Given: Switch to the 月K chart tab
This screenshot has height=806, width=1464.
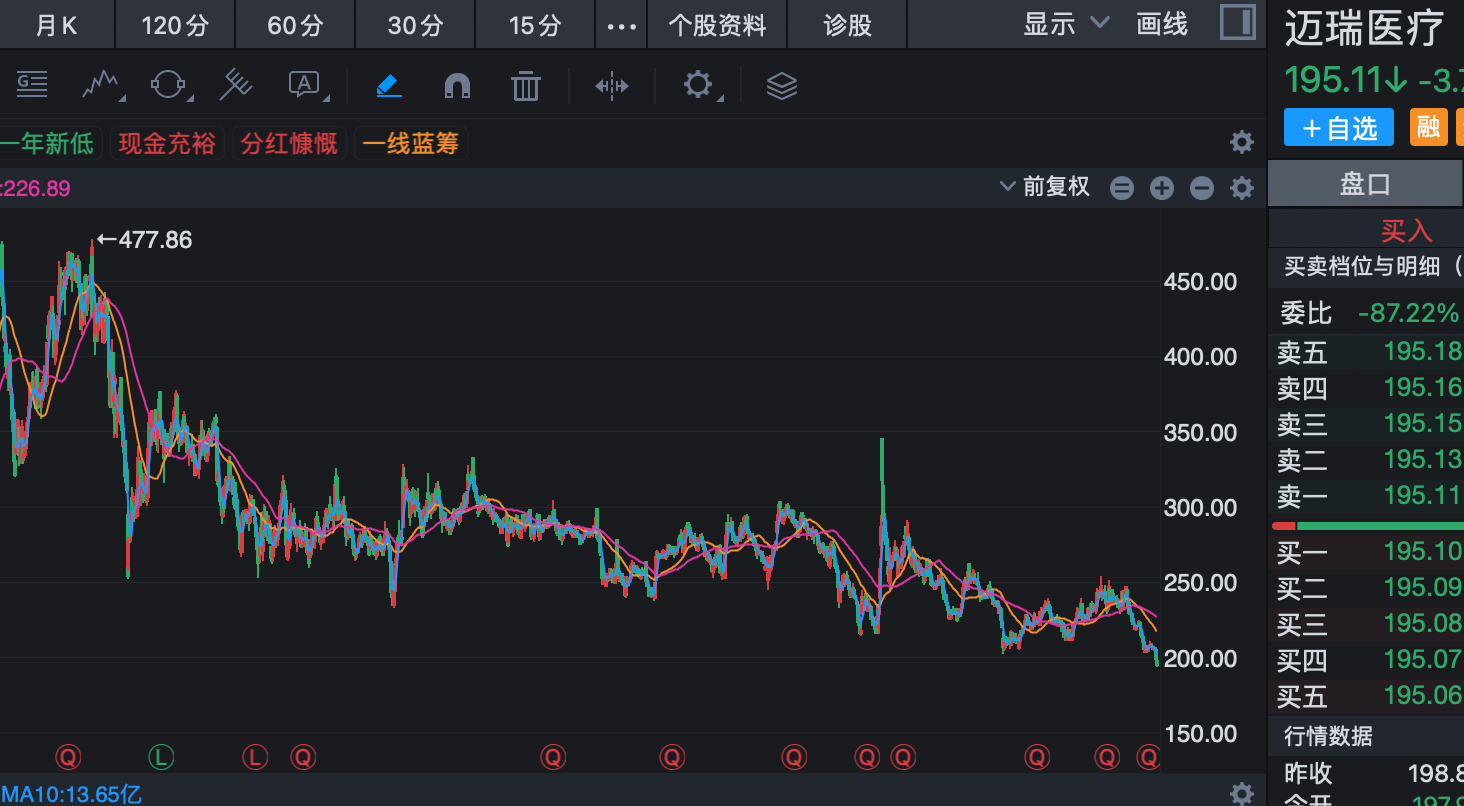Looking at the screenshot, I should coord(57,25).
